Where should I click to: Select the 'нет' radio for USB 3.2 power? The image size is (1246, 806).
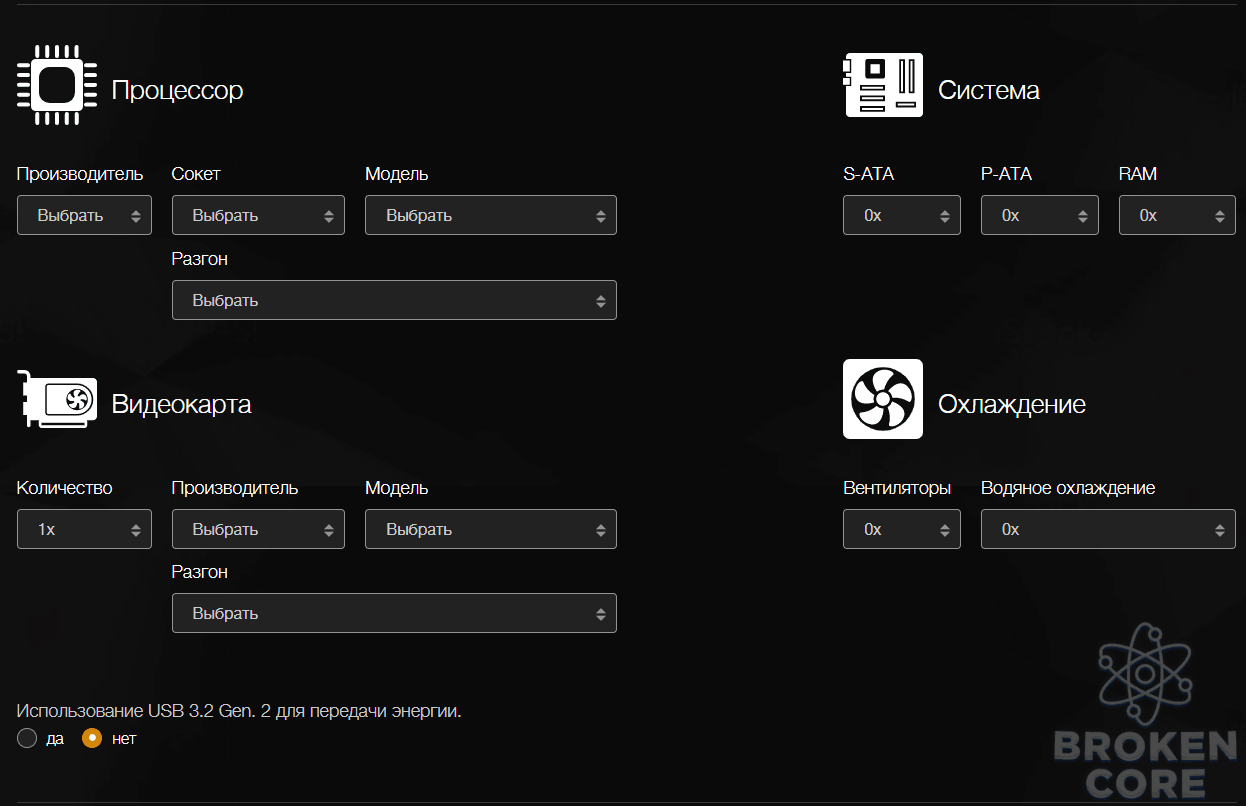(92, 739)
